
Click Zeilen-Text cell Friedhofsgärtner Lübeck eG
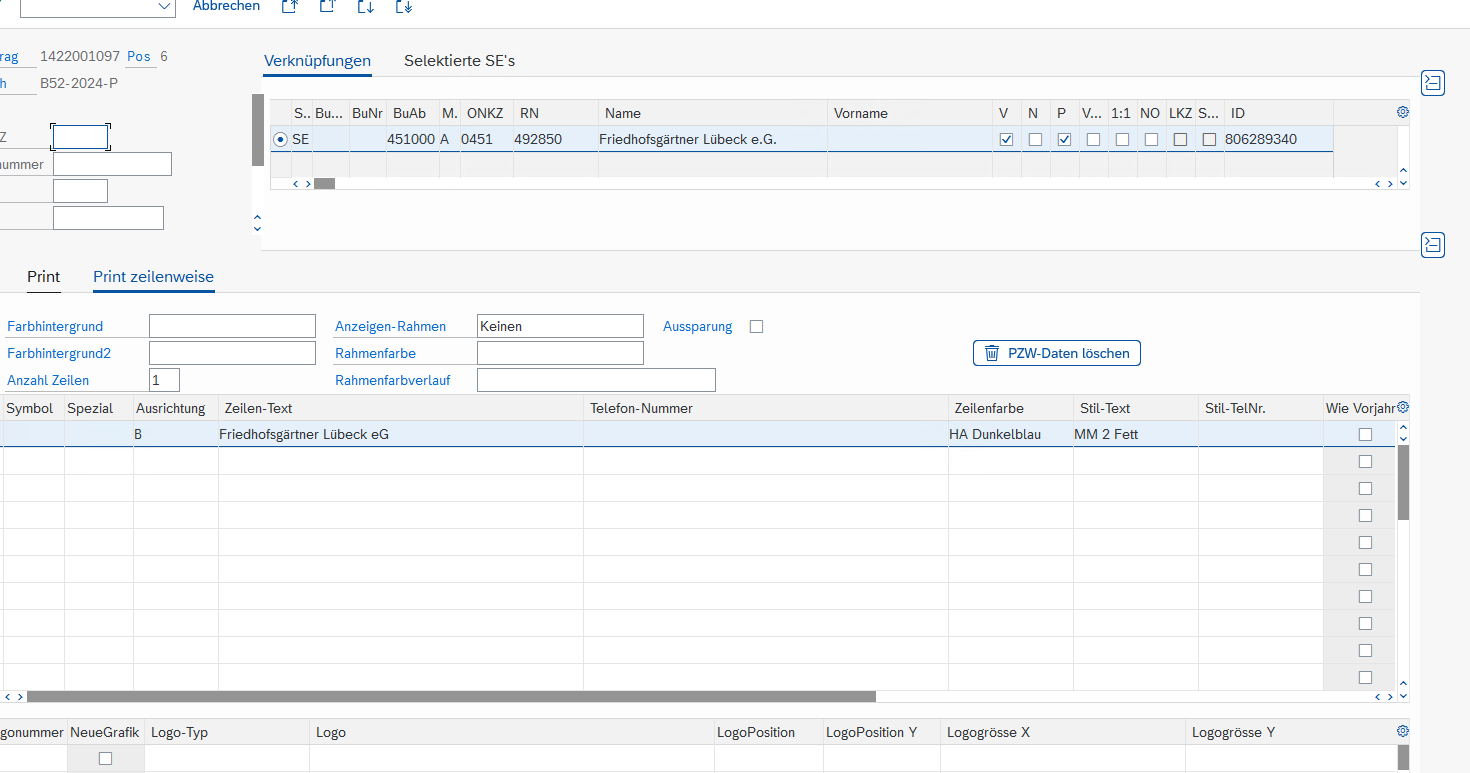coord(401,434)
